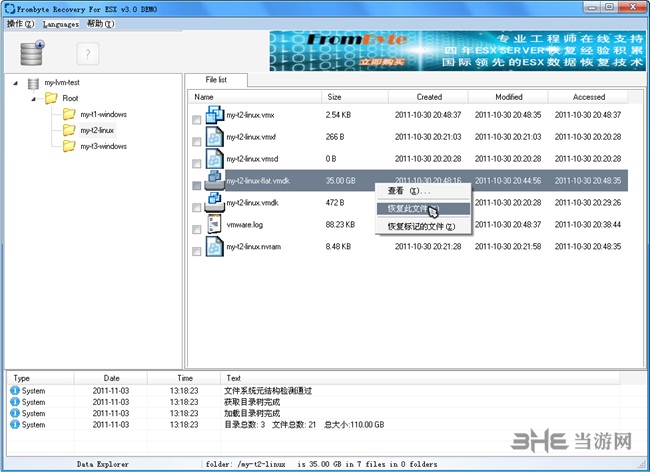Click the info icon of the first System log row
This screenshot has width=650, height=472.
point(15,391)
